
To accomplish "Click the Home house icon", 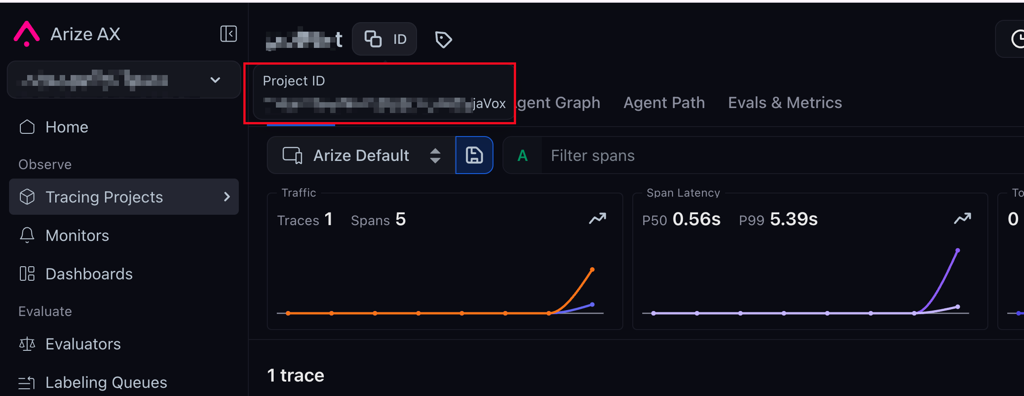I will coord(27,127).
